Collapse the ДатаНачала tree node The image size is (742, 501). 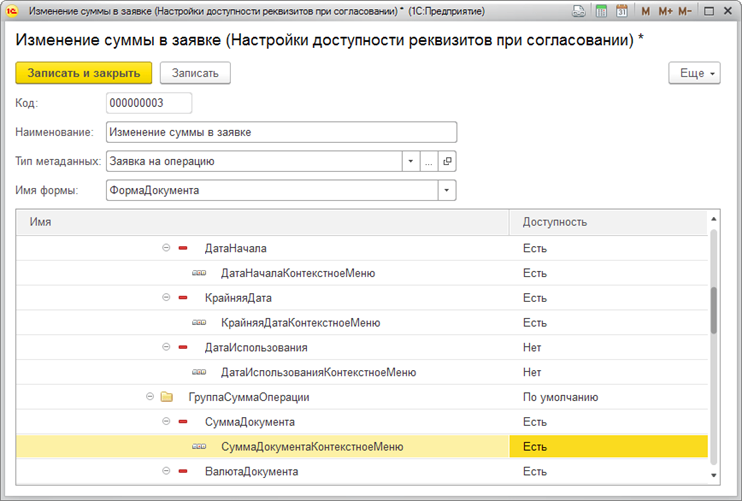click(x=166, y=248)
